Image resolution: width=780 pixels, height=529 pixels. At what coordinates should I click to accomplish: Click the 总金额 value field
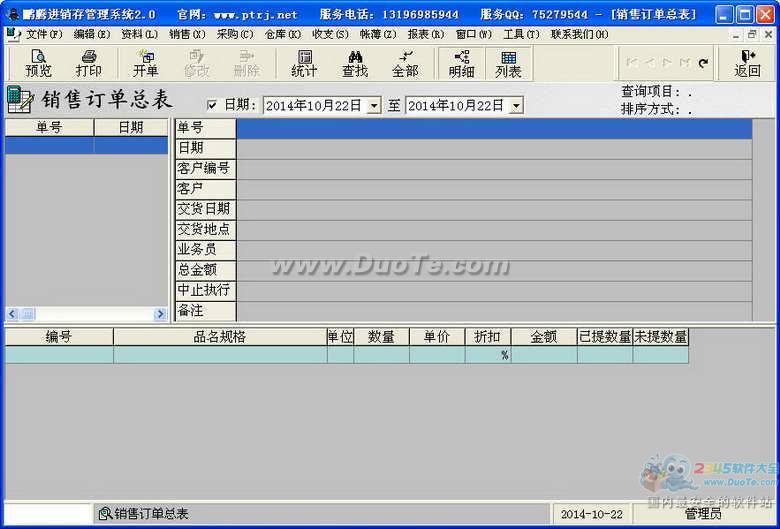tap(494, 271)
